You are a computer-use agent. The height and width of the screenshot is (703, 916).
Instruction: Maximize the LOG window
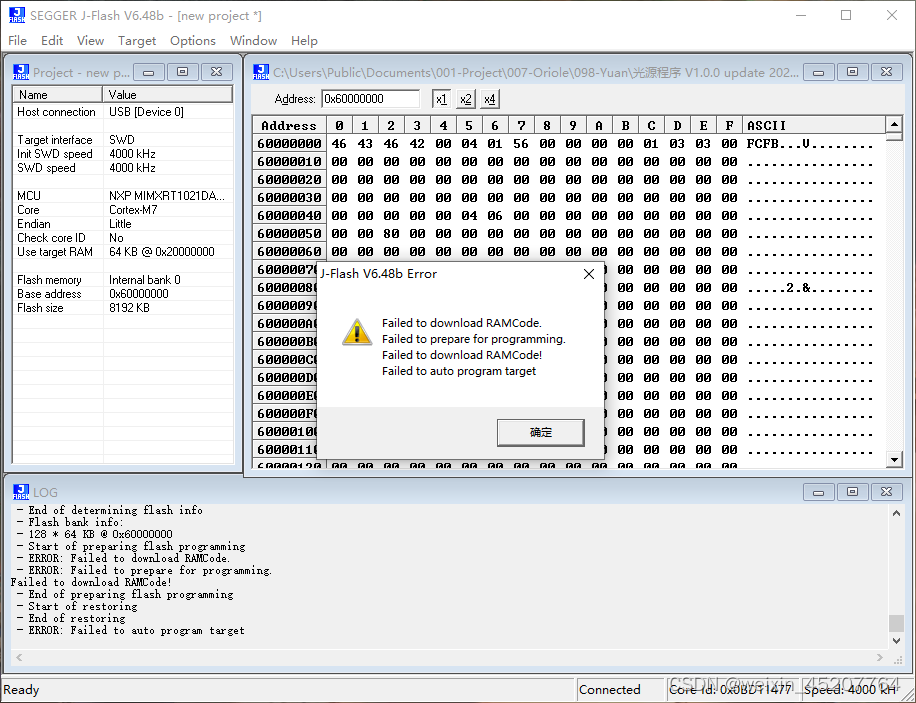click(x=852, y=492)
